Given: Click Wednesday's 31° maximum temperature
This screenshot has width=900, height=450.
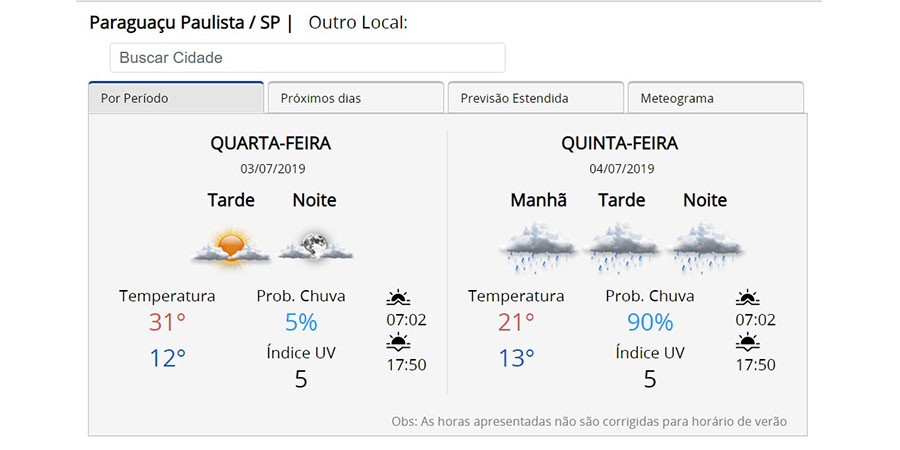Looking at the screenshot, I should point(168,323).
